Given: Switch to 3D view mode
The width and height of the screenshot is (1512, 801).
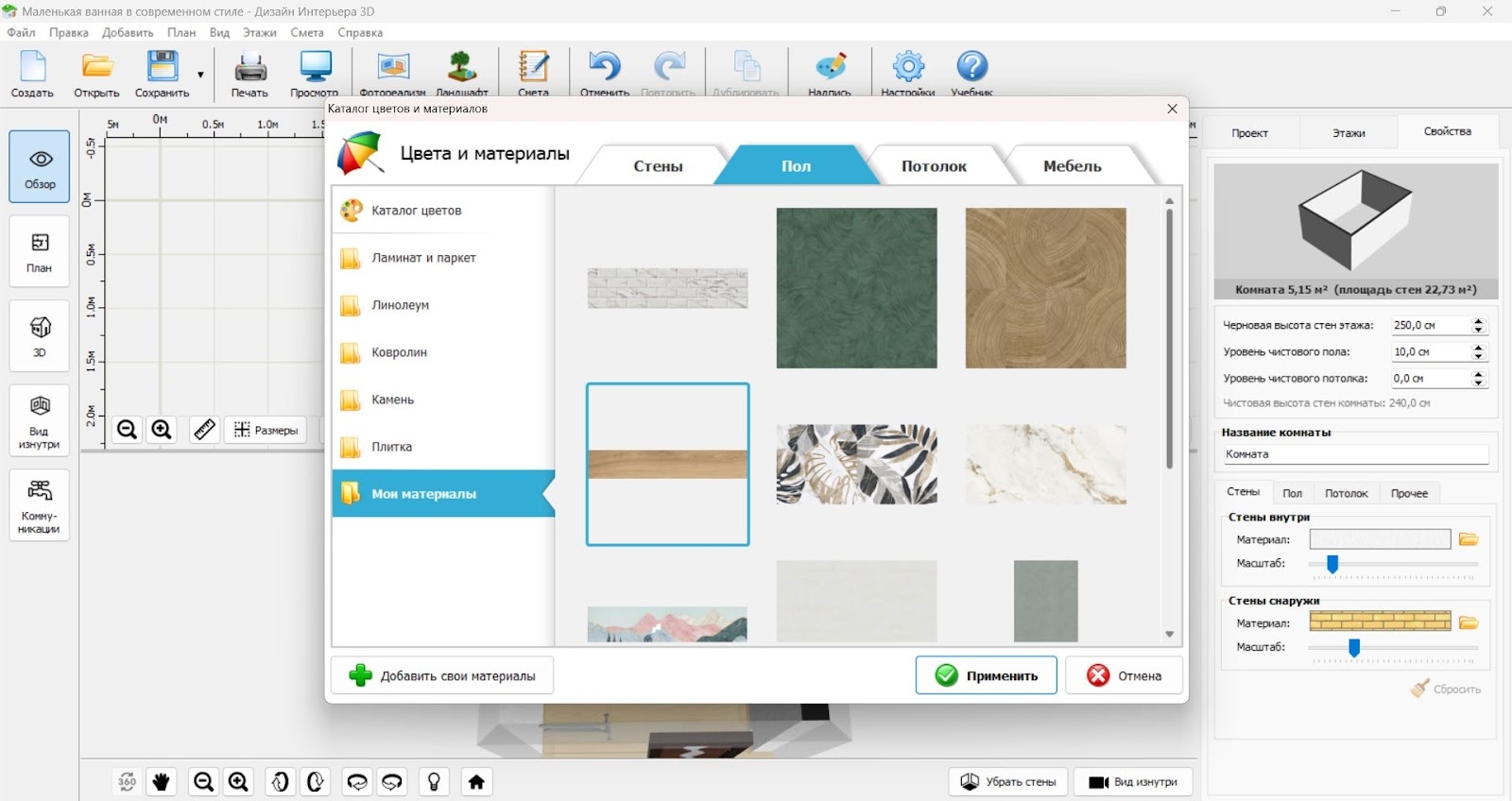Looking at the screenshot, I should click(40, 335).
